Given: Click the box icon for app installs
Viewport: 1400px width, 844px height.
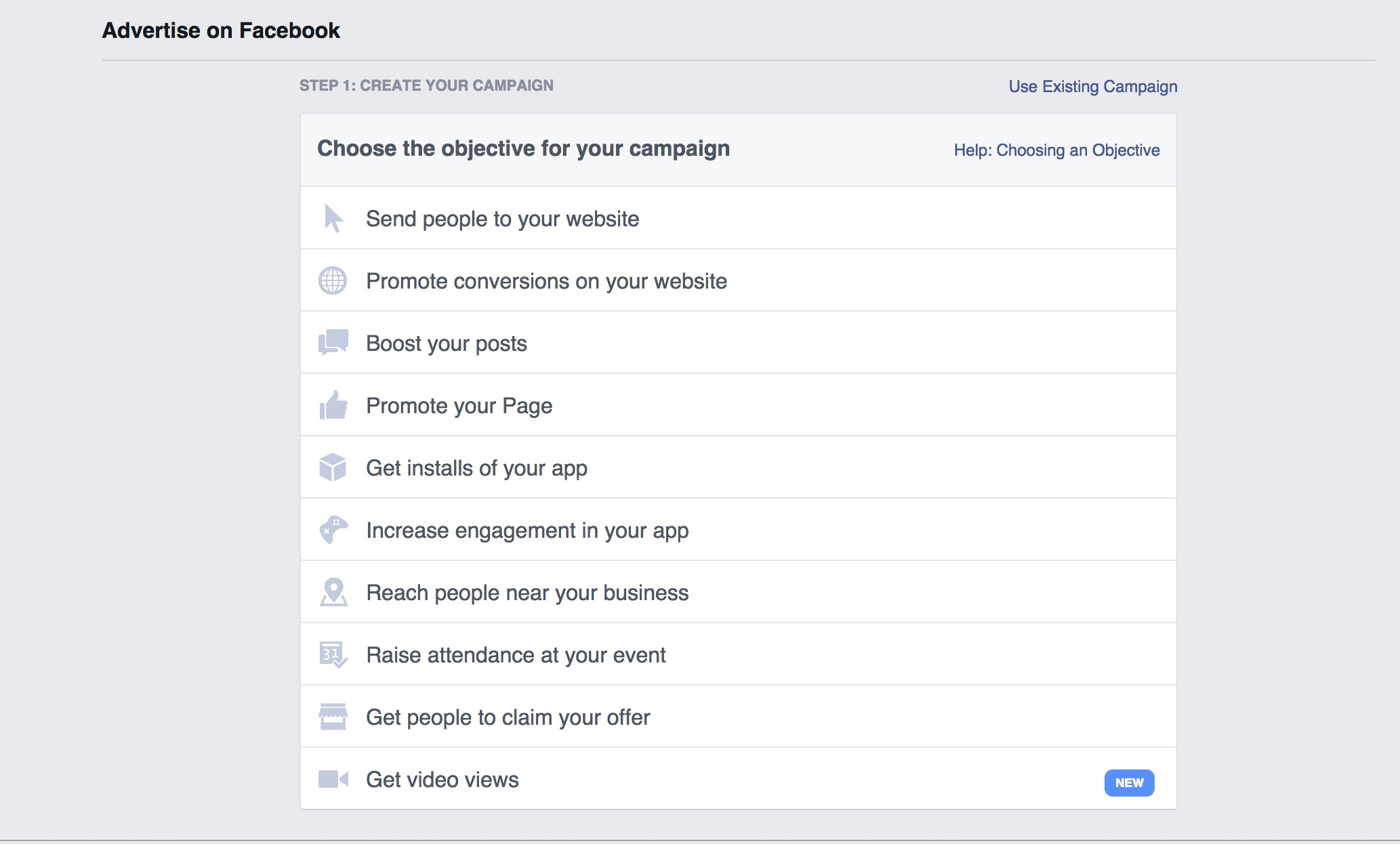Looking at the screenshot, I should pos(333,467).
